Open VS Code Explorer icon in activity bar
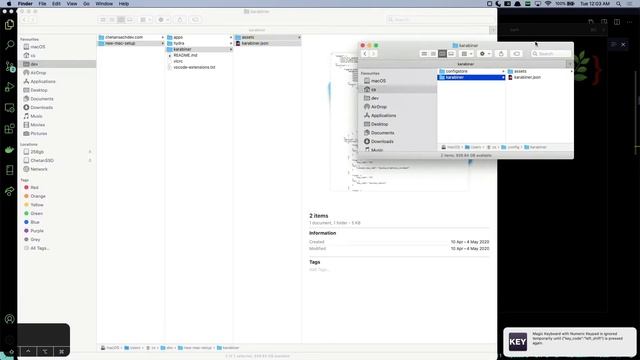Viewport: 640px width, 360px height. coord(9,24)
